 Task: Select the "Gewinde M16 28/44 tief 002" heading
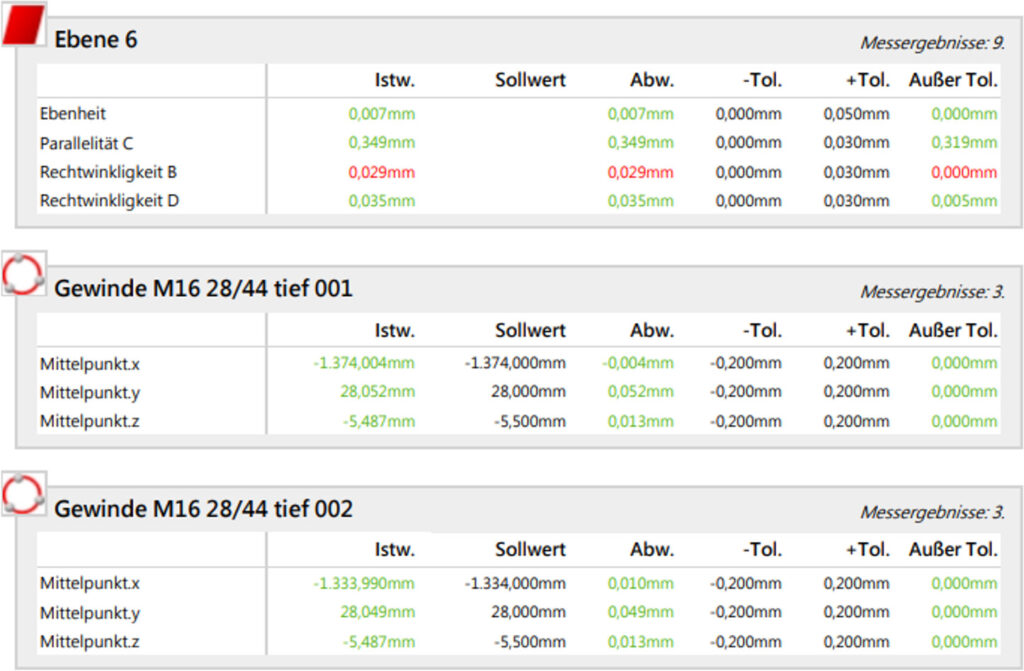click(x=203, y=509)
